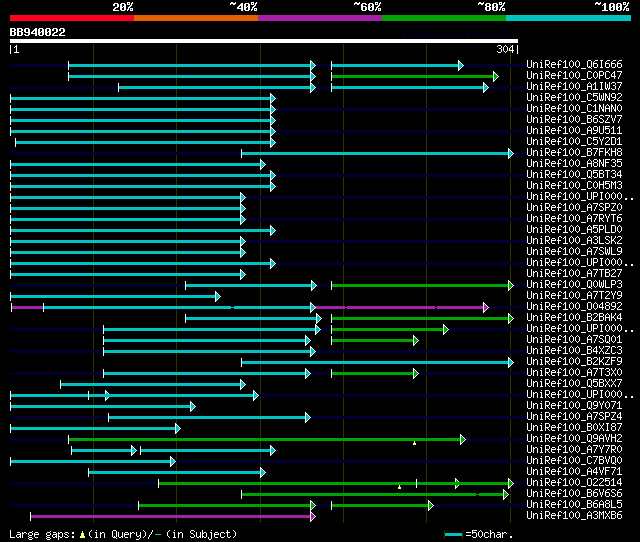Select the UniRef100_A3MXB6 label
Viewport: 640px width, 542px height.
(x=574, y=516)
